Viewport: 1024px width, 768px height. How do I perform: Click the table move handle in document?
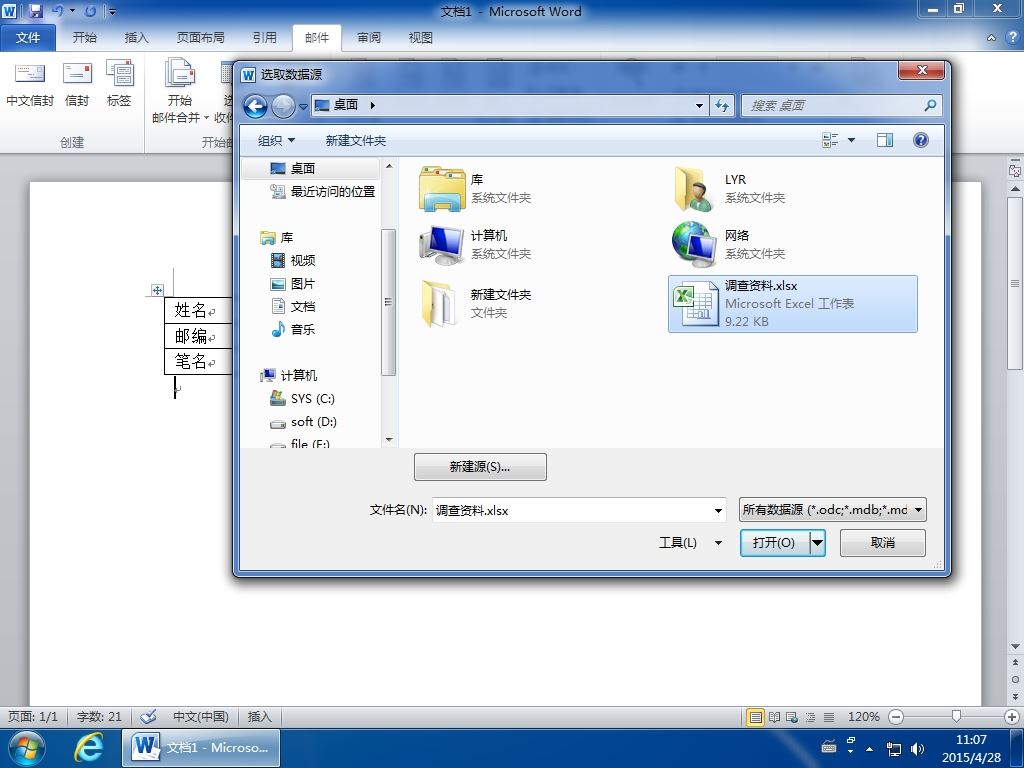tap(157, 290)
